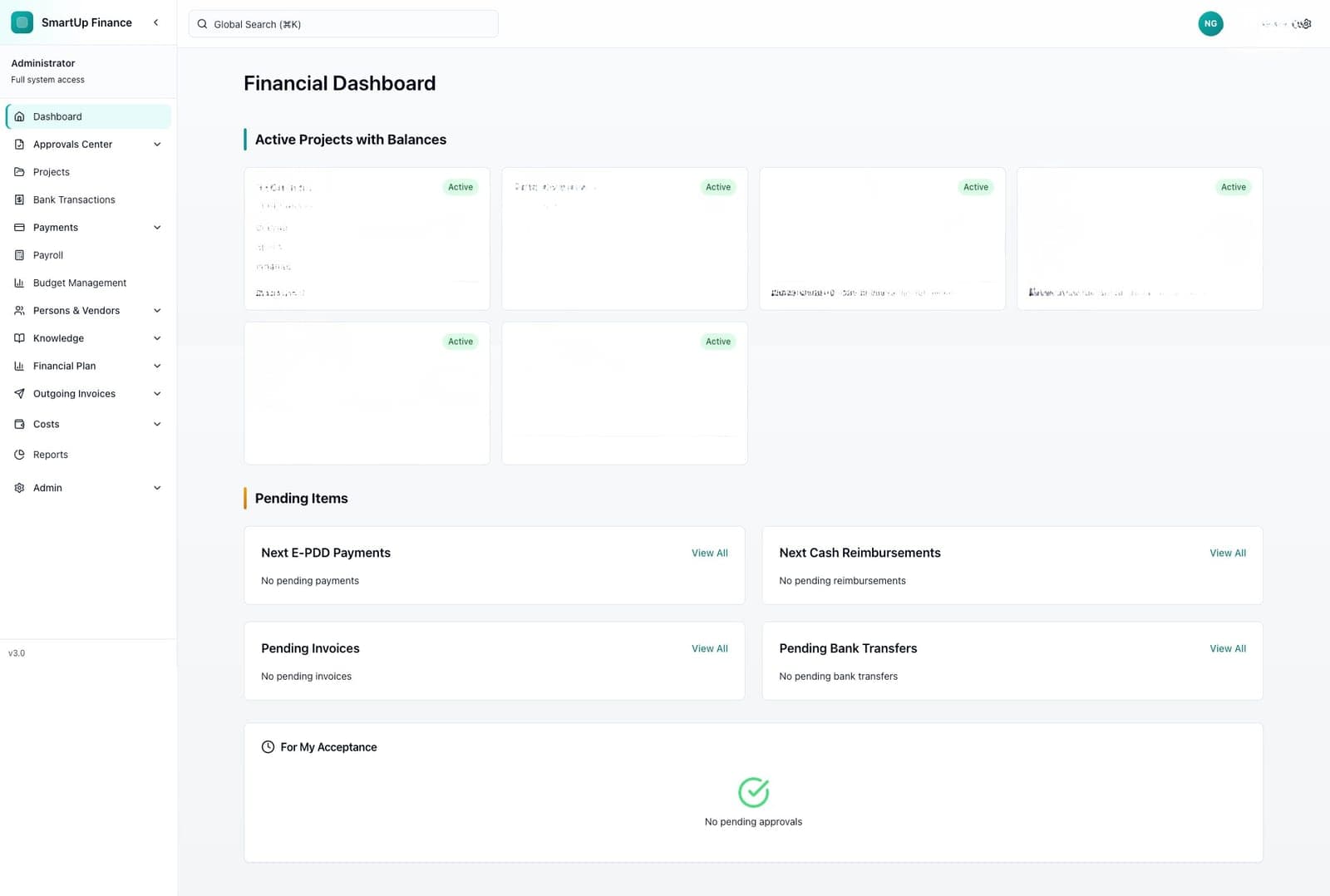The height and width of the screenshot is (896, 1330).
Task: Open the Dashboard menu item
Action: click(x=88, y=116)
